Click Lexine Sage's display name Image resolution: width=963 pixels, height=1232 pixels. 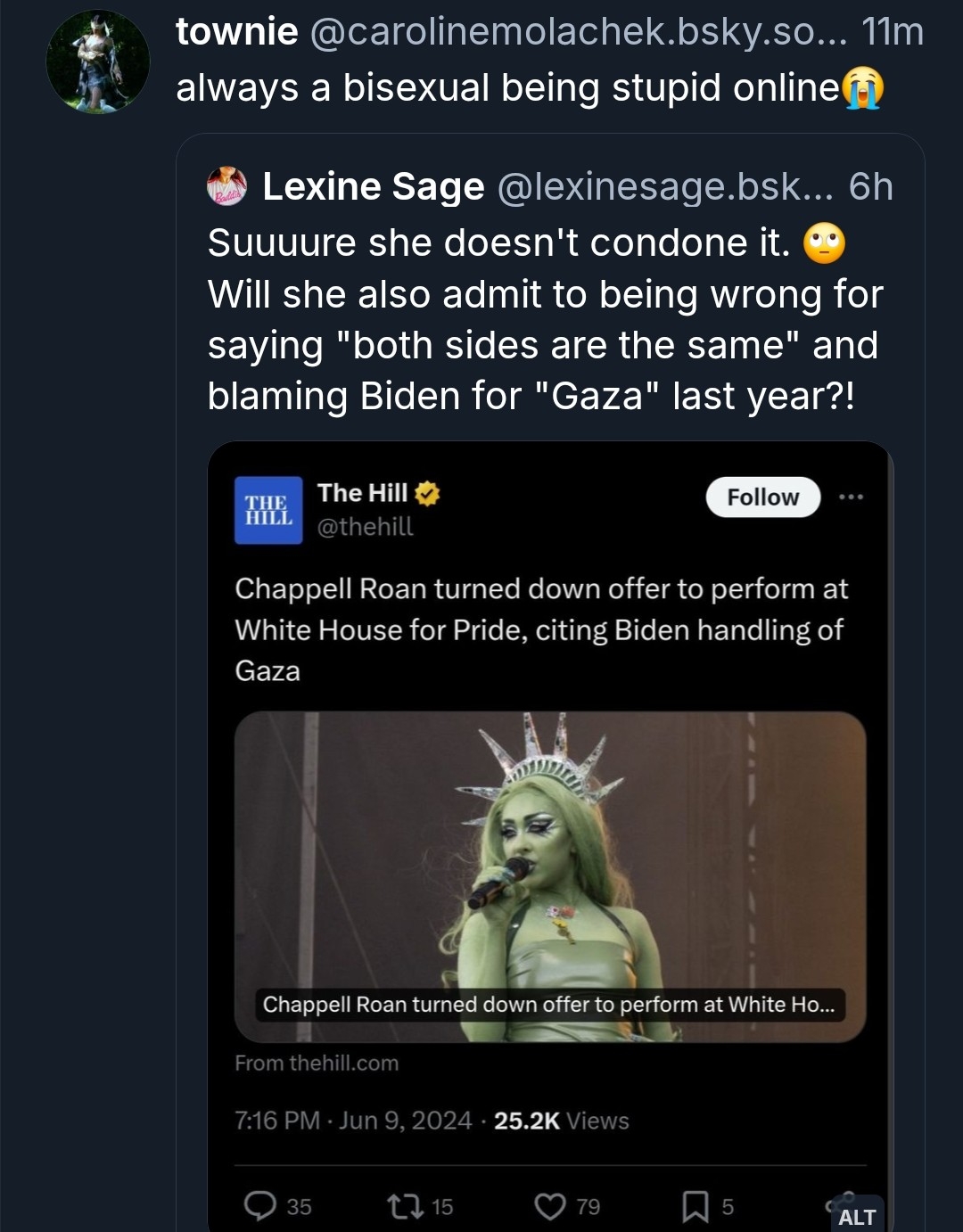pyautogui.click(x=374, y=186)
